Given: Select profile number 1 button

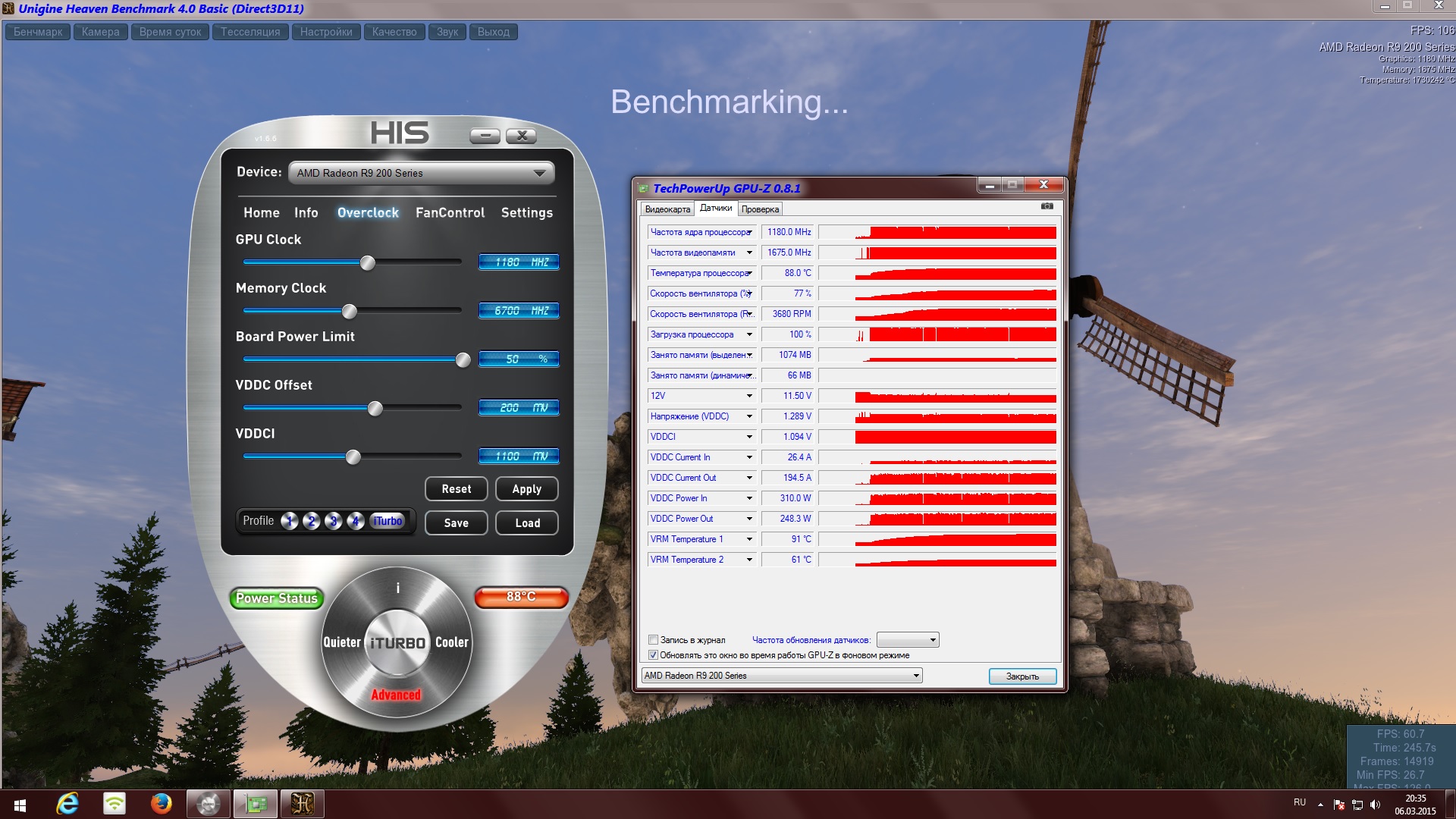Looking at the screenshot, I should pyautogui.click(x=289, y=521).
